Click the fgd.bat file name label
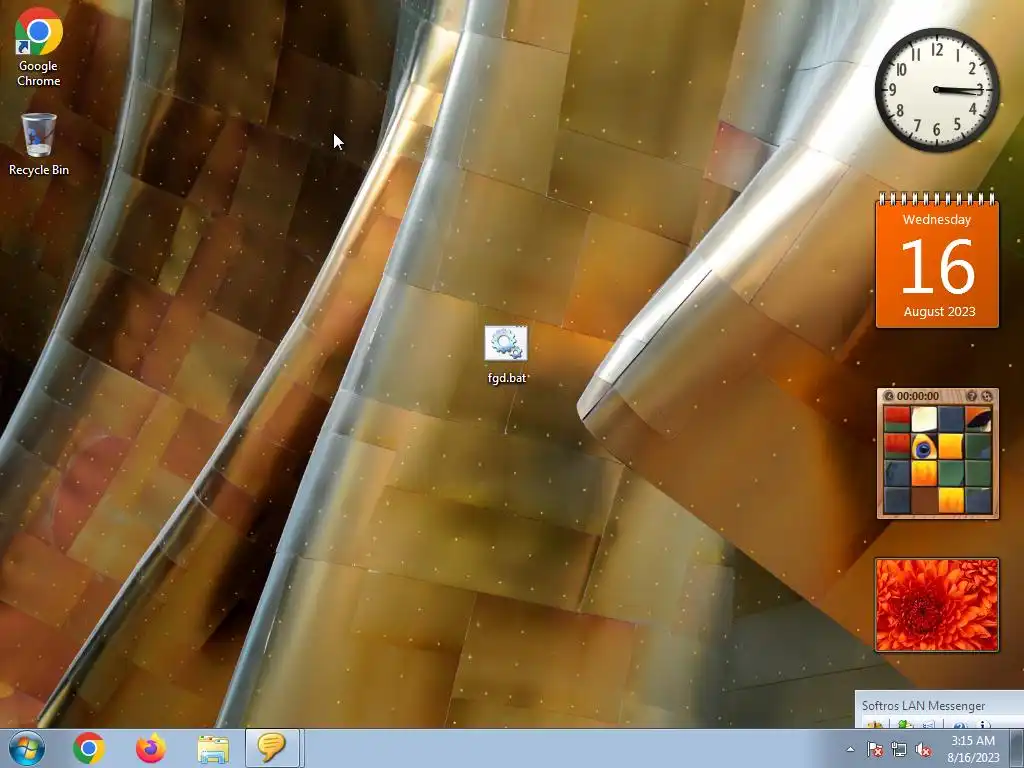 point(506,377)
